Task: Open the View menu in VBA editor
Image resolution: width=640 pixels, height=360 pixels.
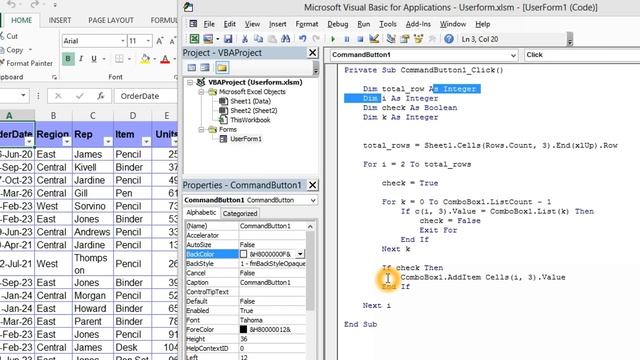Action: (252, 24)
